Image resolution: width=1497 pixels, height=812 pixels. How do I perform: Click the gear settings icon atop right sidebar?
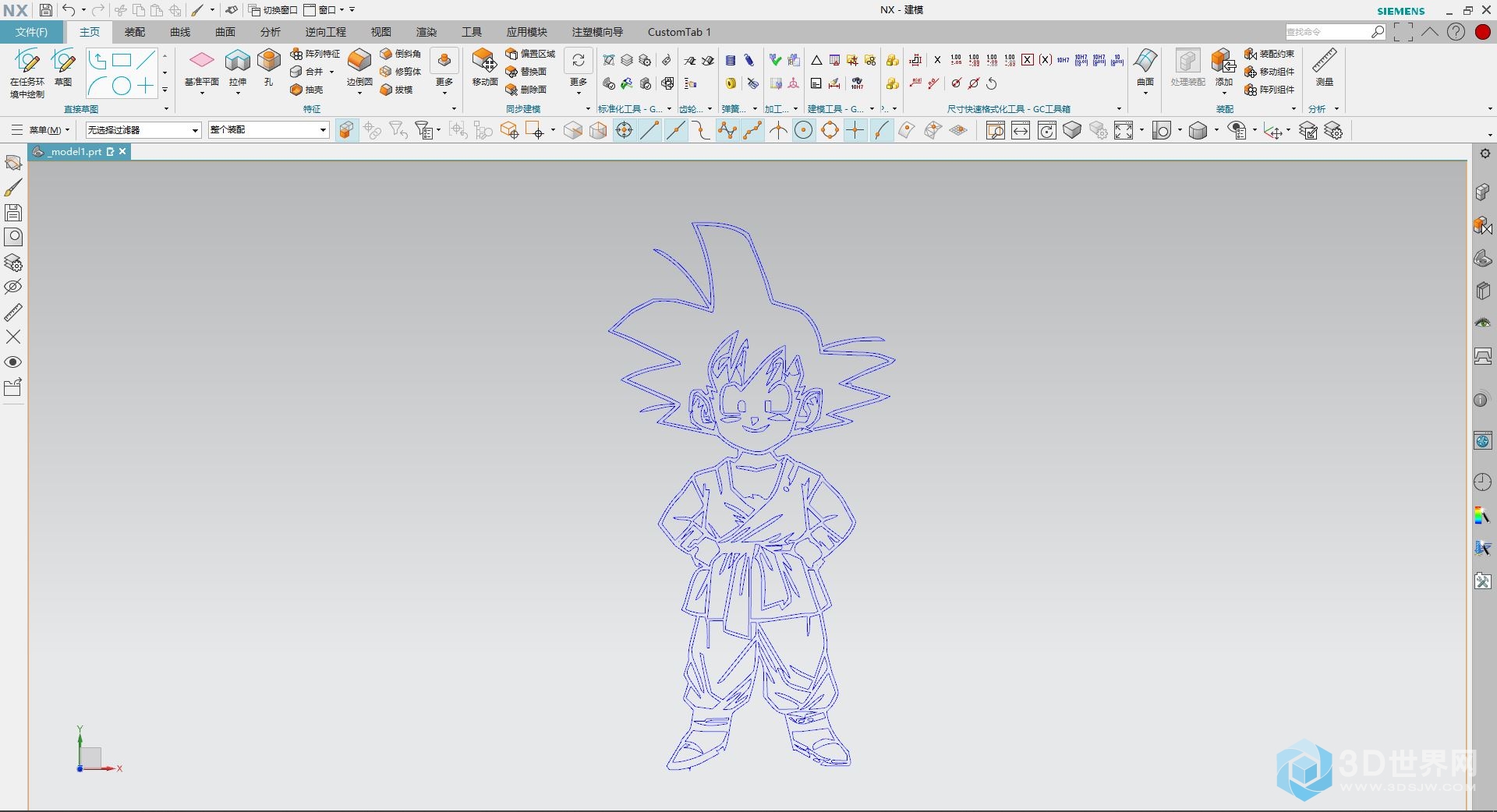[x=1485, y=154]
